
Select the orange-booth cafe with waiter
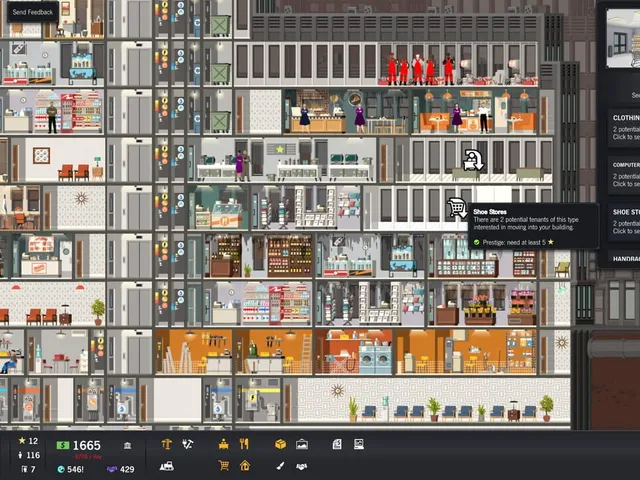pos(477,112)
